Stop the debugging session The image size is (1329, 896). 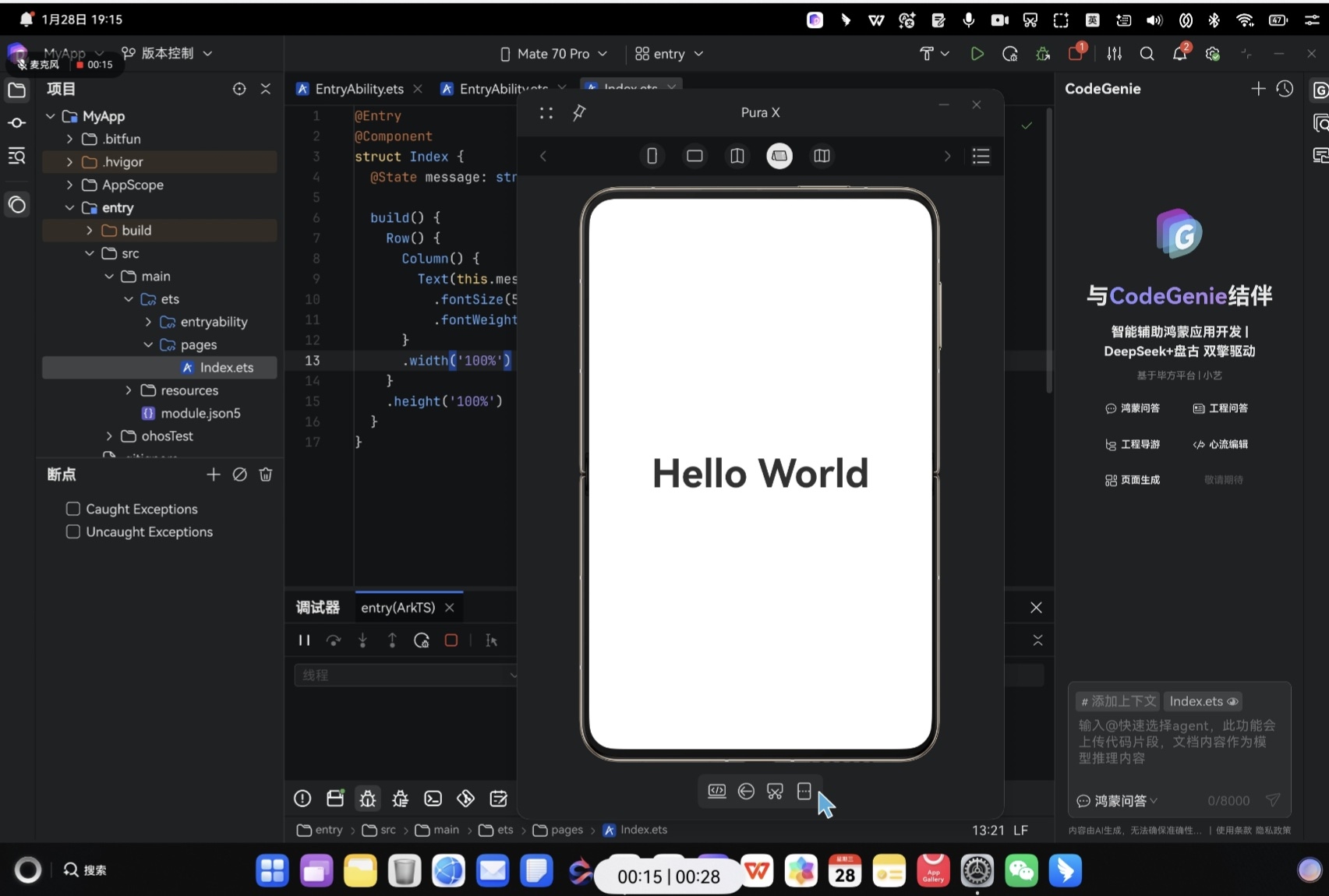point(451,640)
